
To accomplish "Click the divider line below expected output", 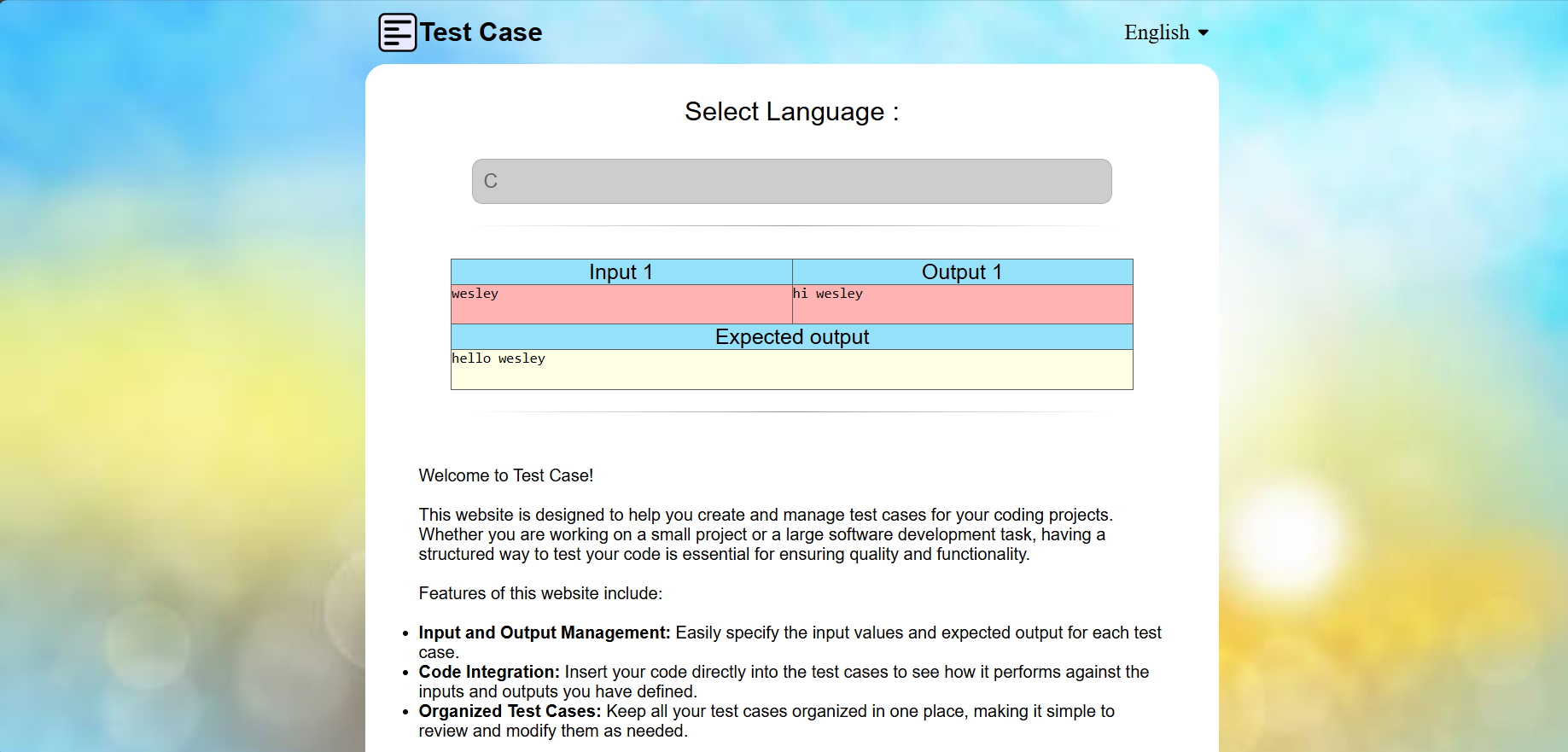I will pyautogui.click(x=791, y=412).
